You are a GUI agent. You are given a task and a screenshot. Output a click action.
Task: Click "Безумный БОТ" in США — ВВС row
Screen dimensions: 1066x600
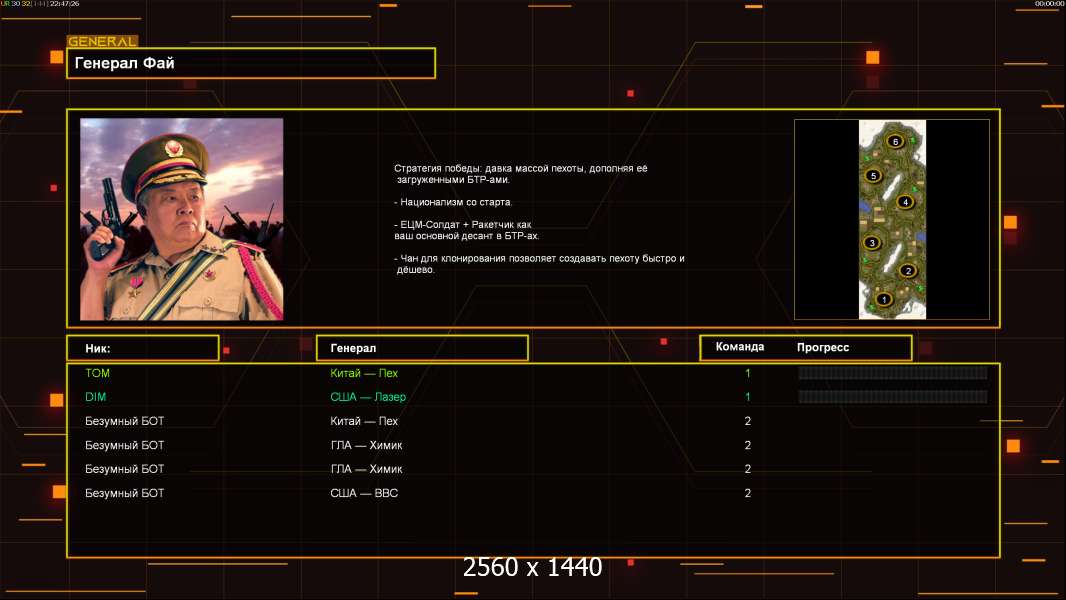pyautogui.click(x=124, y=493)
